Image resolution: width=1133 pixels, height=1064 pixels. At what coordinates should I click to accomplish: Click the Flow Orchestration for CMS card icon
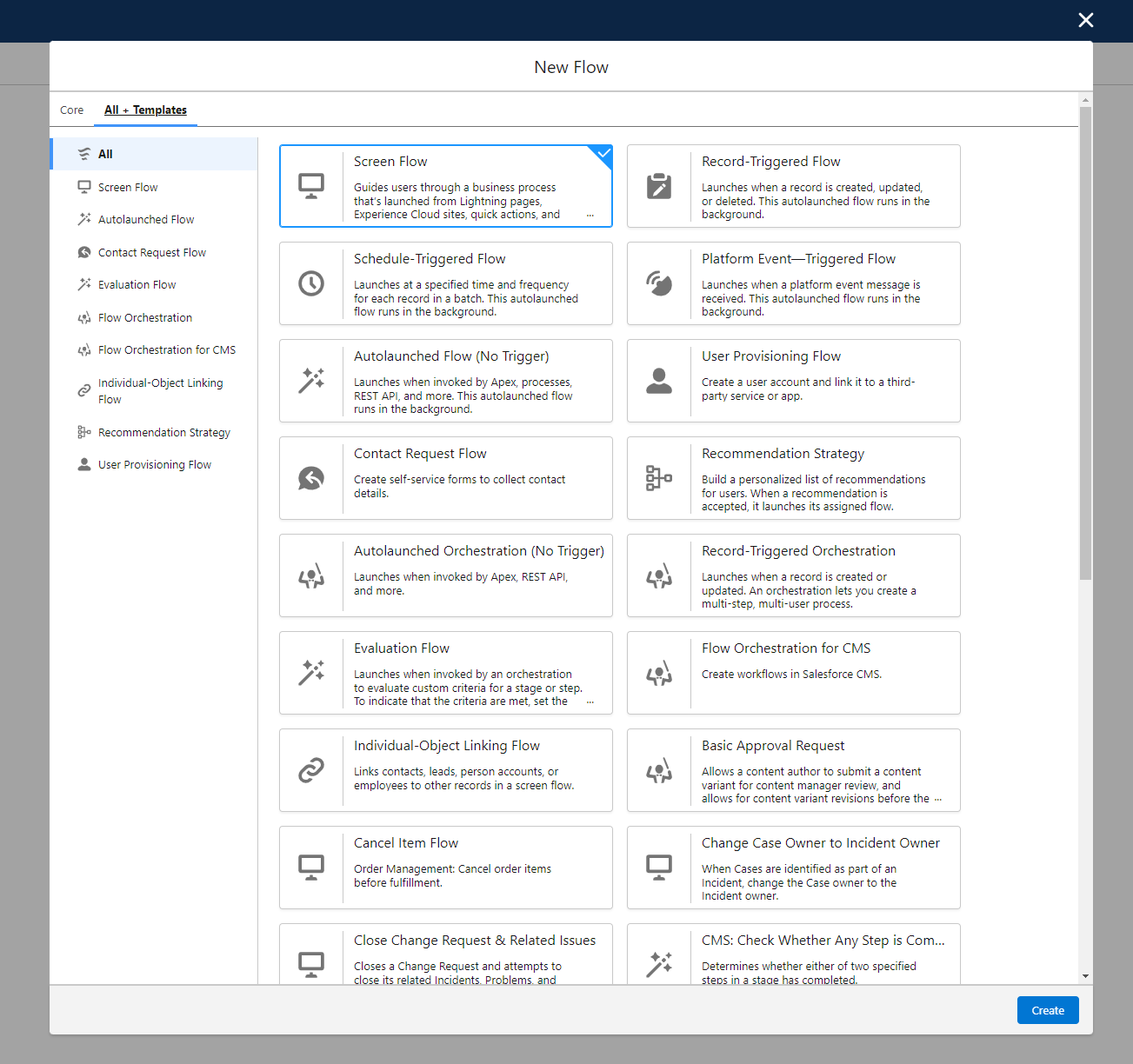[x=659, y=673]
